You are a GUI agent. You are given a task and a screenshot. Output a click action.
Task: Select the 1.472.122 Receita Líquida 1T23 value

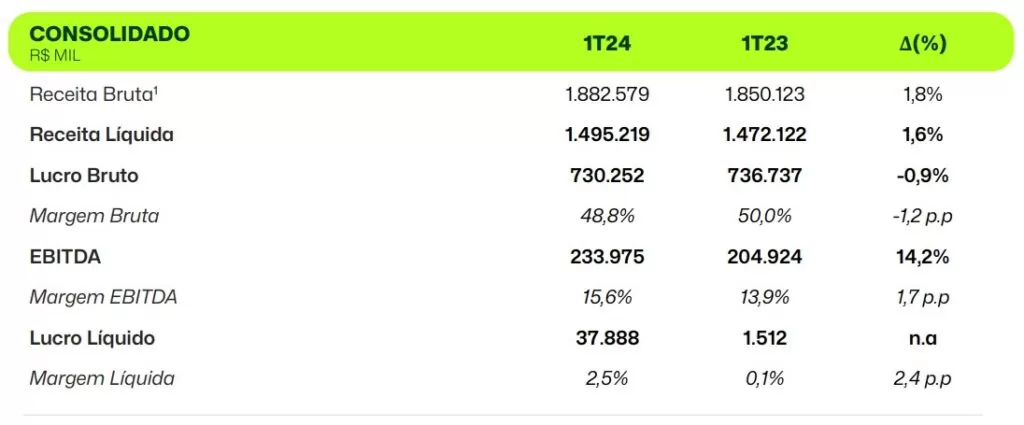(x=765, y=135)
